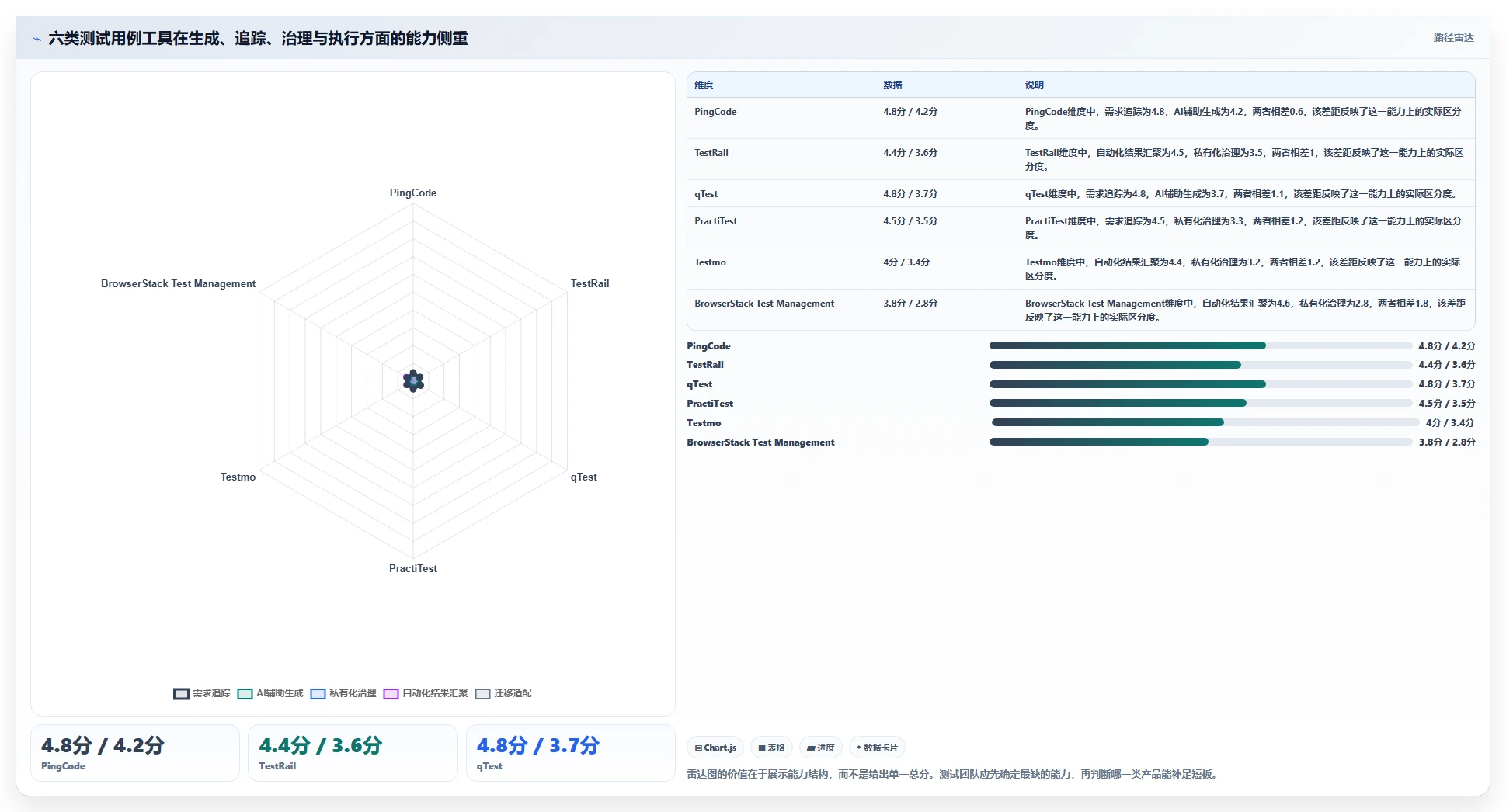The height and width of the screenshot is (812, 1506).
Task: Click the PractiTest progress bar
Action: [x=1200, y=404]
